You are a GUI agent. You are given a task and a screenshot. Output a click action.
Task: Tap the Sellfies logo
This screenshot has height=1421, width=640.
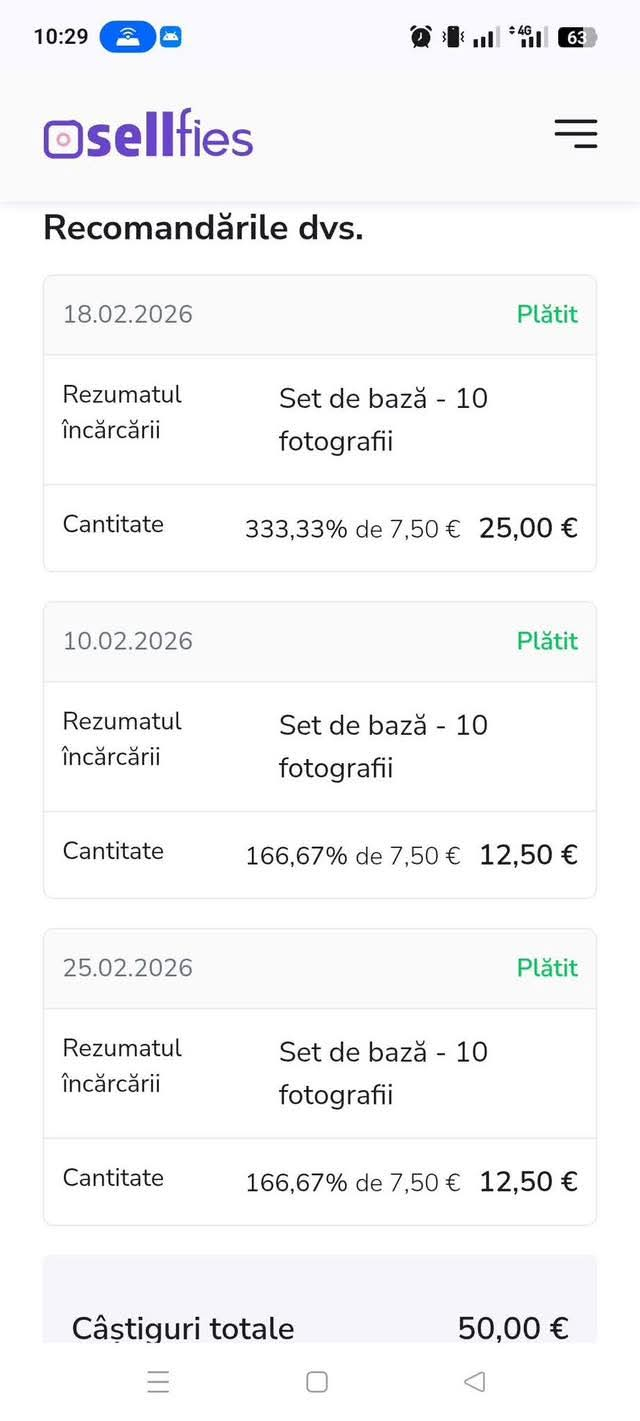(148, 136)
